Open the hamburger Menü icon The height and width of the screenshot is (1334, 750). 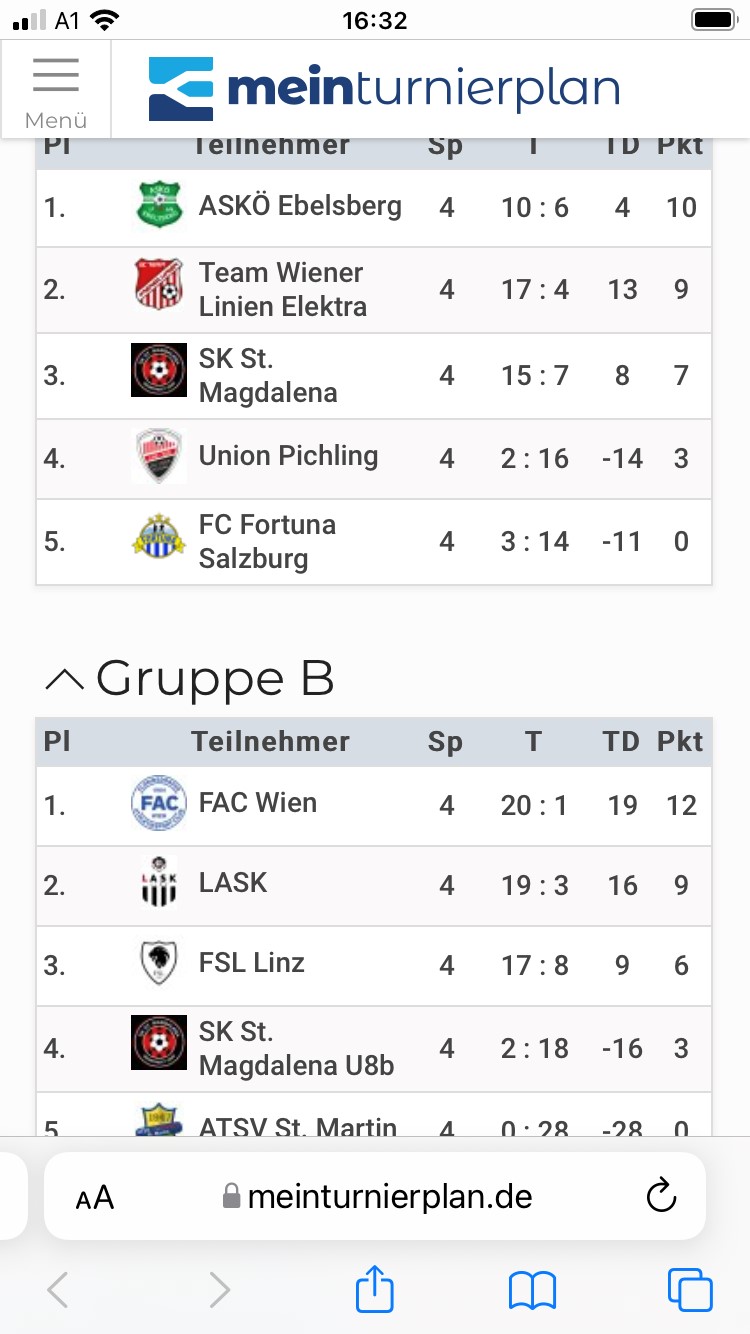56,90
